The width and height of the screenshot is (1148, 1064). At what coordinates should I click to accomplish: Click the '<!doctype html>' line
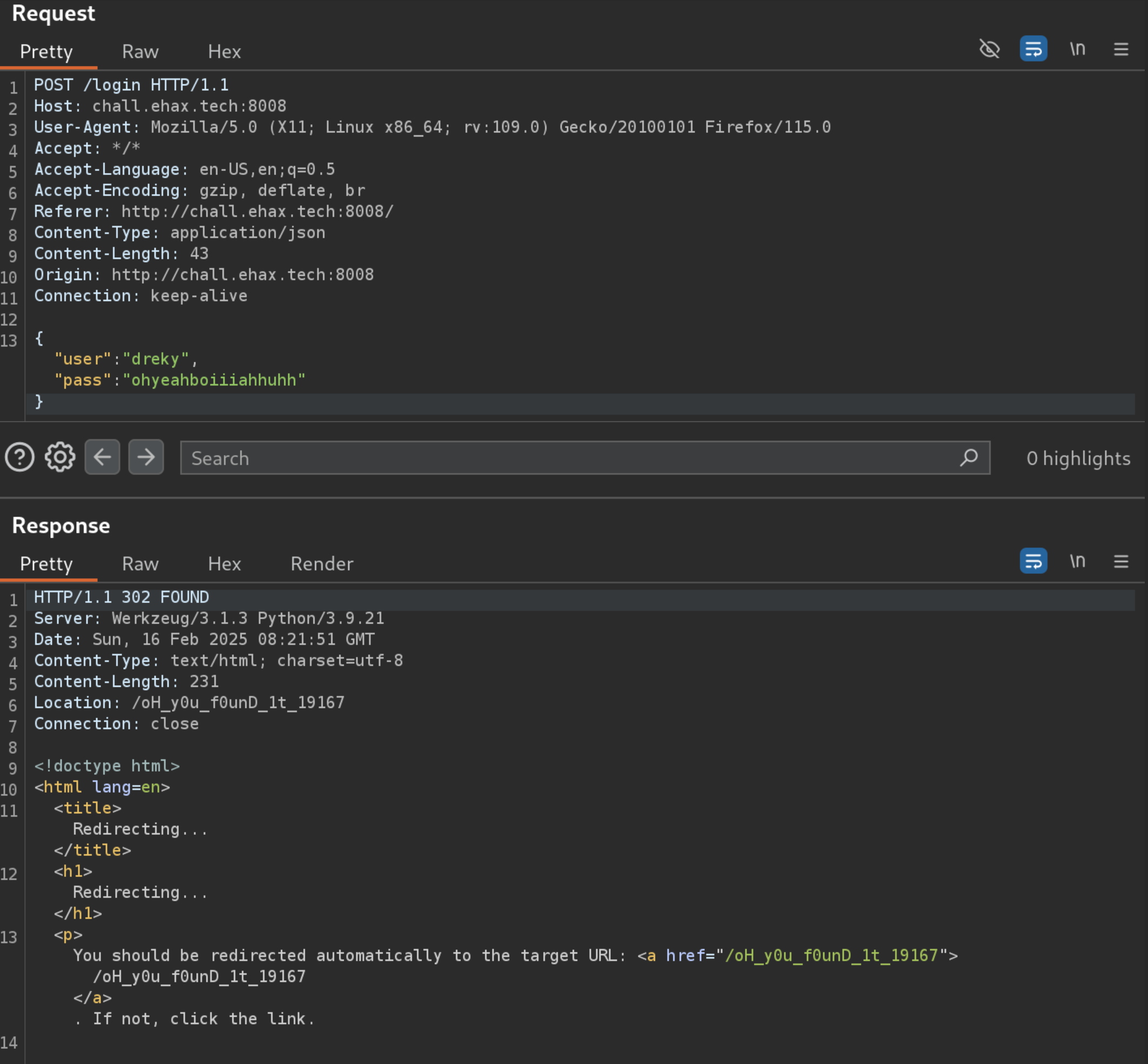click(106, 766)
